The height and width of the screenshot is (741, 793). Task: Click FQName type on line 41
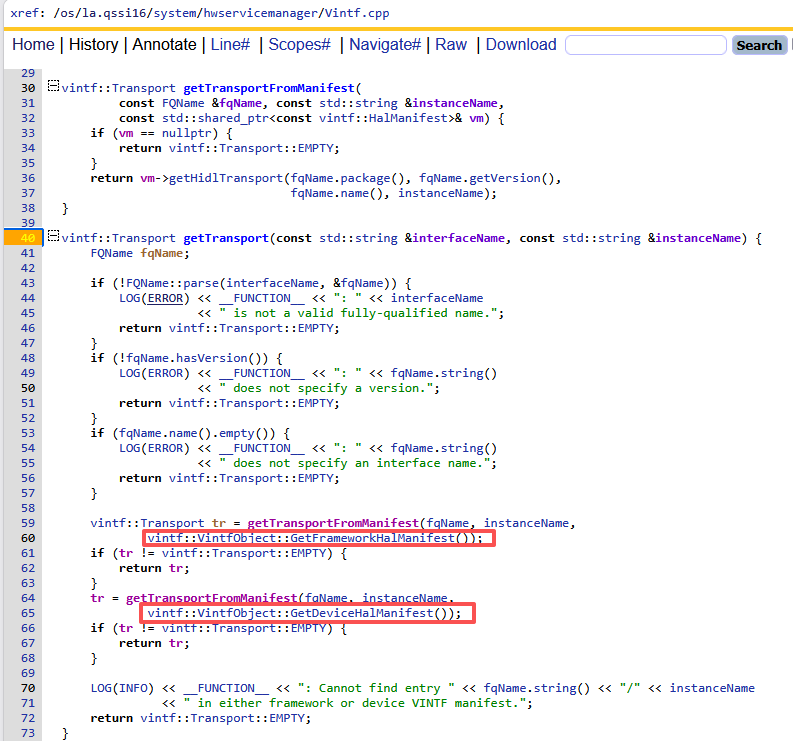point(112,253)
